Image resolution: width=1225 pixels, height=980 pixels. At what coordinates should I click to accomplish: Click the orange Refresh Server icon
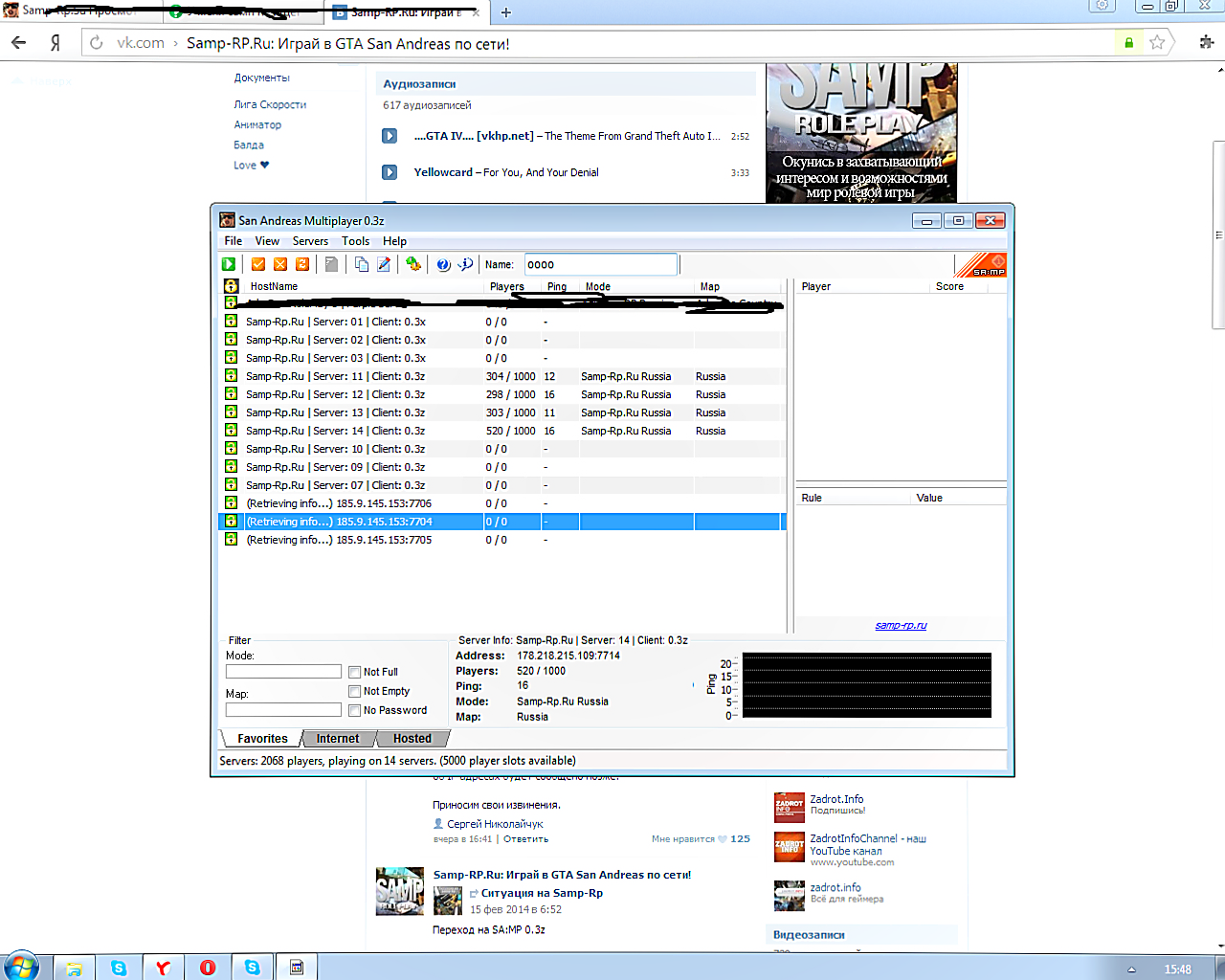click(302, 264)
